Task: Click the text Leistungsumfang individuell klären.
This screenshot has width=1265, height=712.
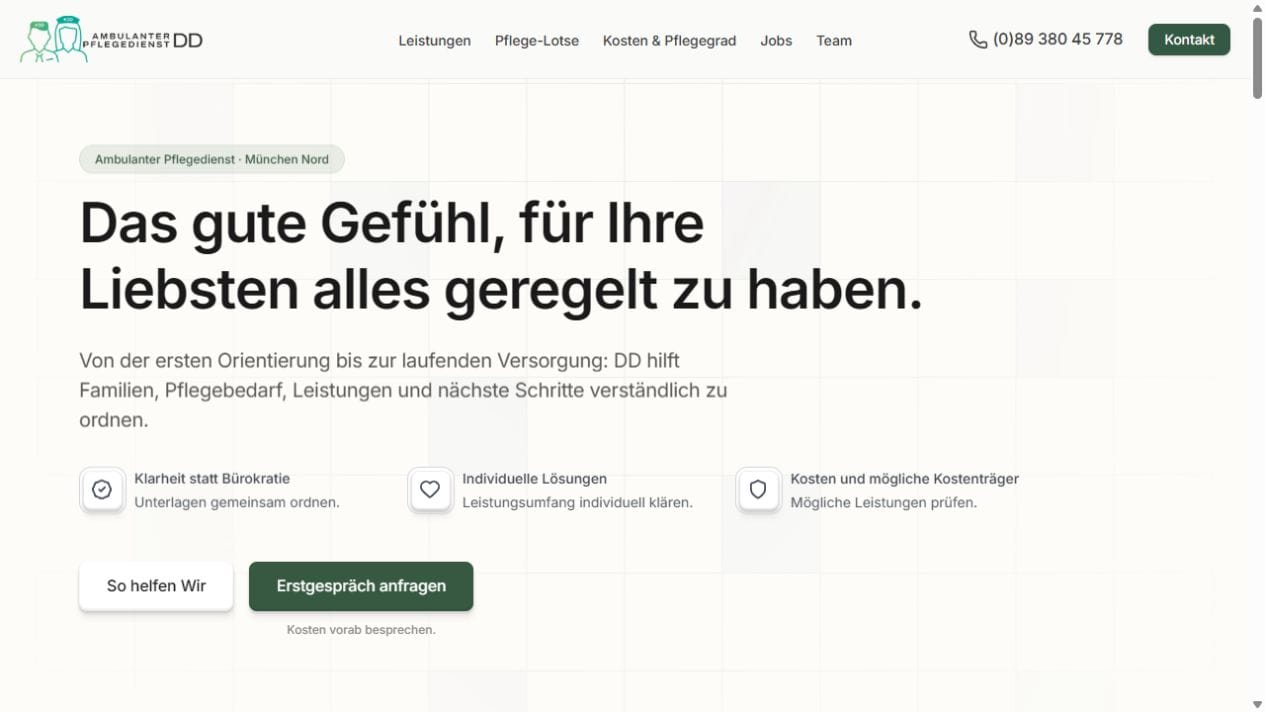Action: [577, 502]
